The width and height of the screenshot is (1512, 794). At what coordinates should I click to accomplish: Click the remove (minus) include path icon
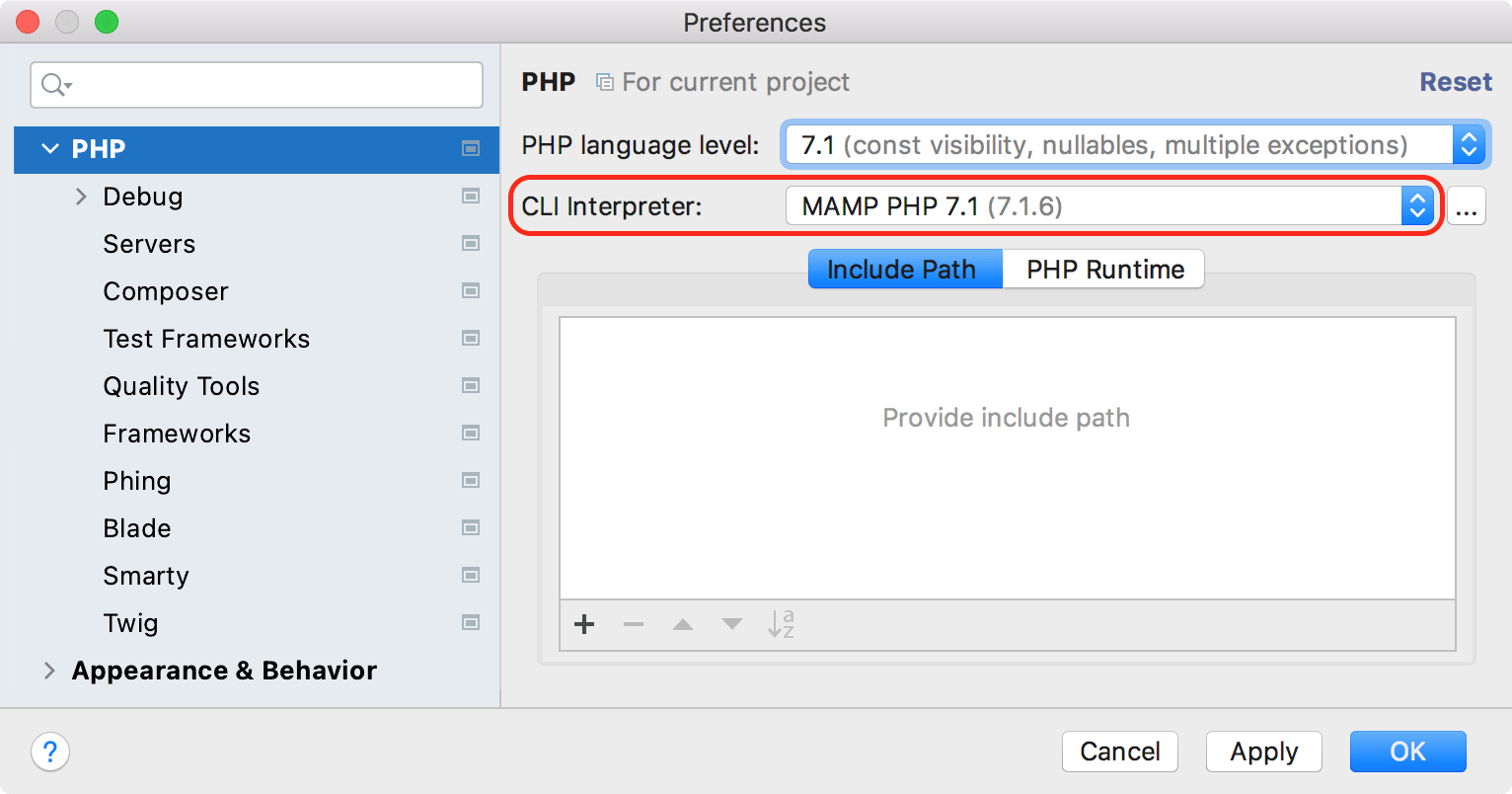point(634,624)
